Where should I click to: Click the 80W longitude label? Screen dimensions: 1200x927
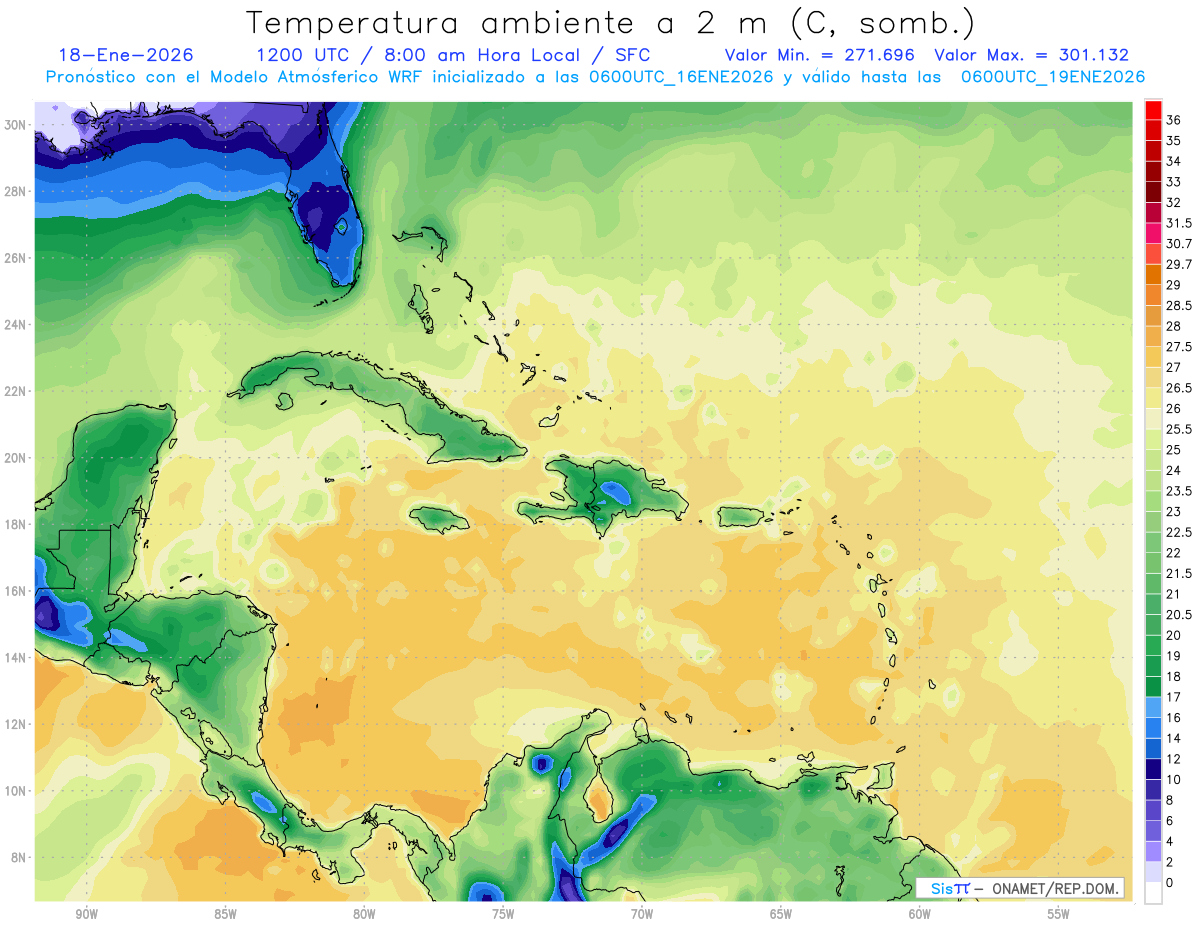point(364,914)
